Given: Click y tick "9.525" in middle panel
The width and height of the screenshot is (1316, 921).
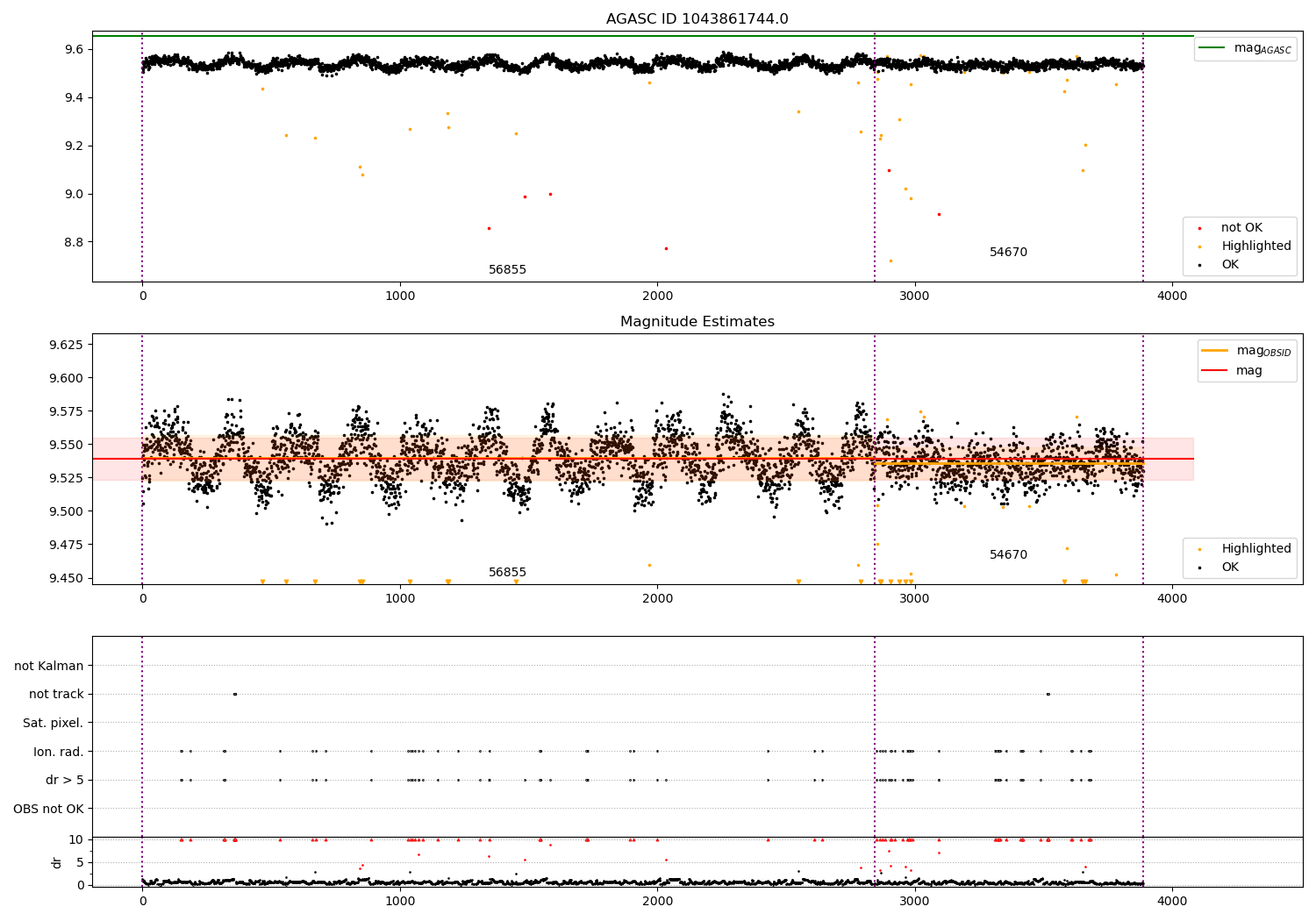Looking at the screenshot, I should tap(66, 478).
